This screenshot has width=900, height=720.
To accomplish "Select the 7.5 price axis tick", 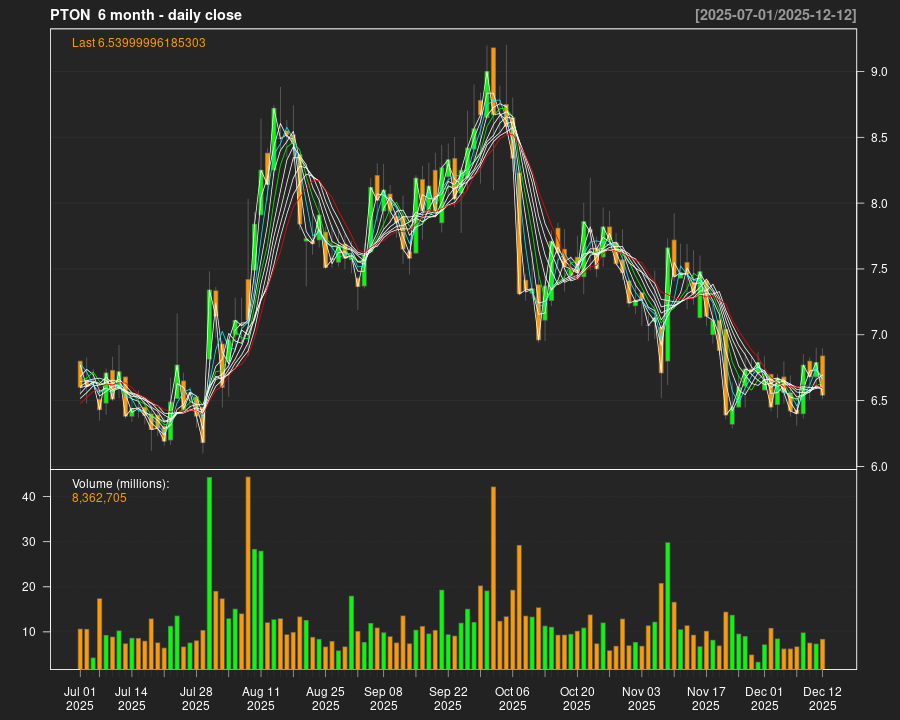I will coord(875,269).
